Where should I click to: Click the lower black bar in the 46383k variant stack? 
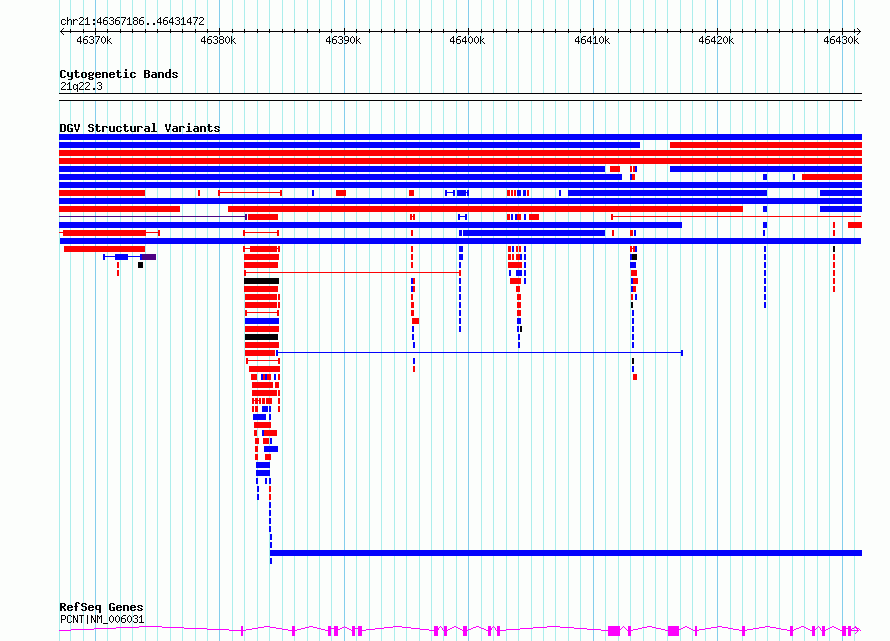tap(262, 337)
